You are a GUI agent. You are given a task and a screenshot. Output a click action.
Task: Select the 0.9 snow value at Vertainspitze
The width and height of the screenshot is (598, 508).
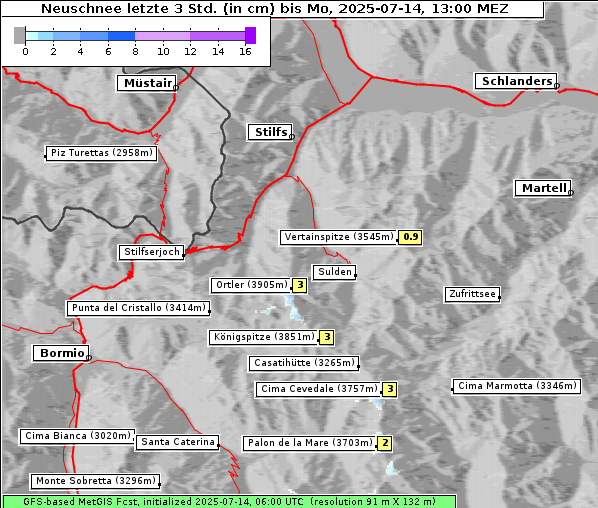pyautogui.click(x=410, y=237)
